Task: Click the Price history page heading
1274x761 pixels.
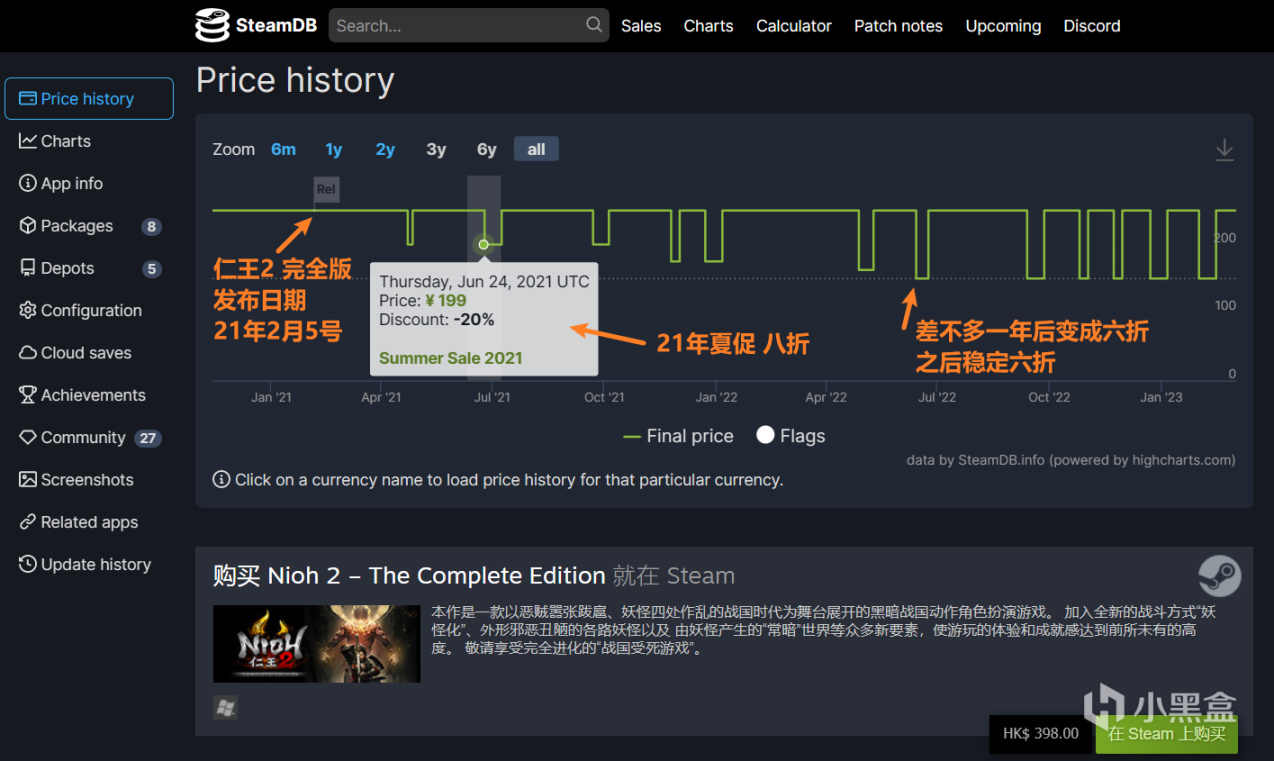Action: click(x=295, y=80)
